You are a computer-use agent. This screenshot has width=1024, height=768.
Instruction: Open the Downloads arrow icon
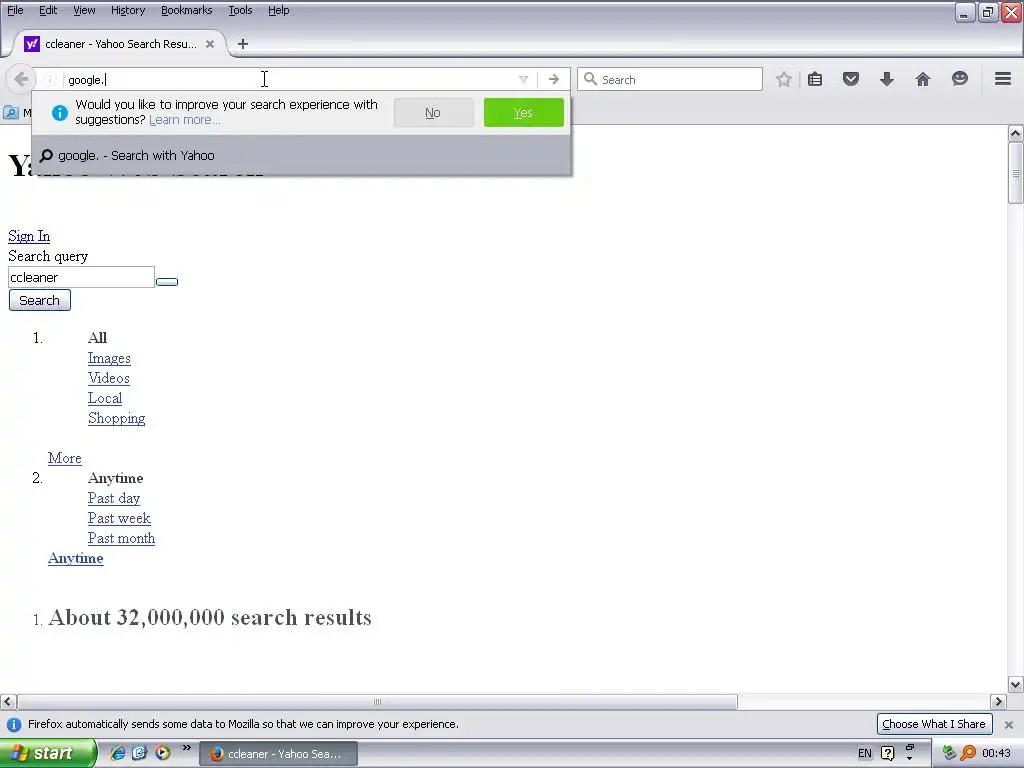pos(886,80)
